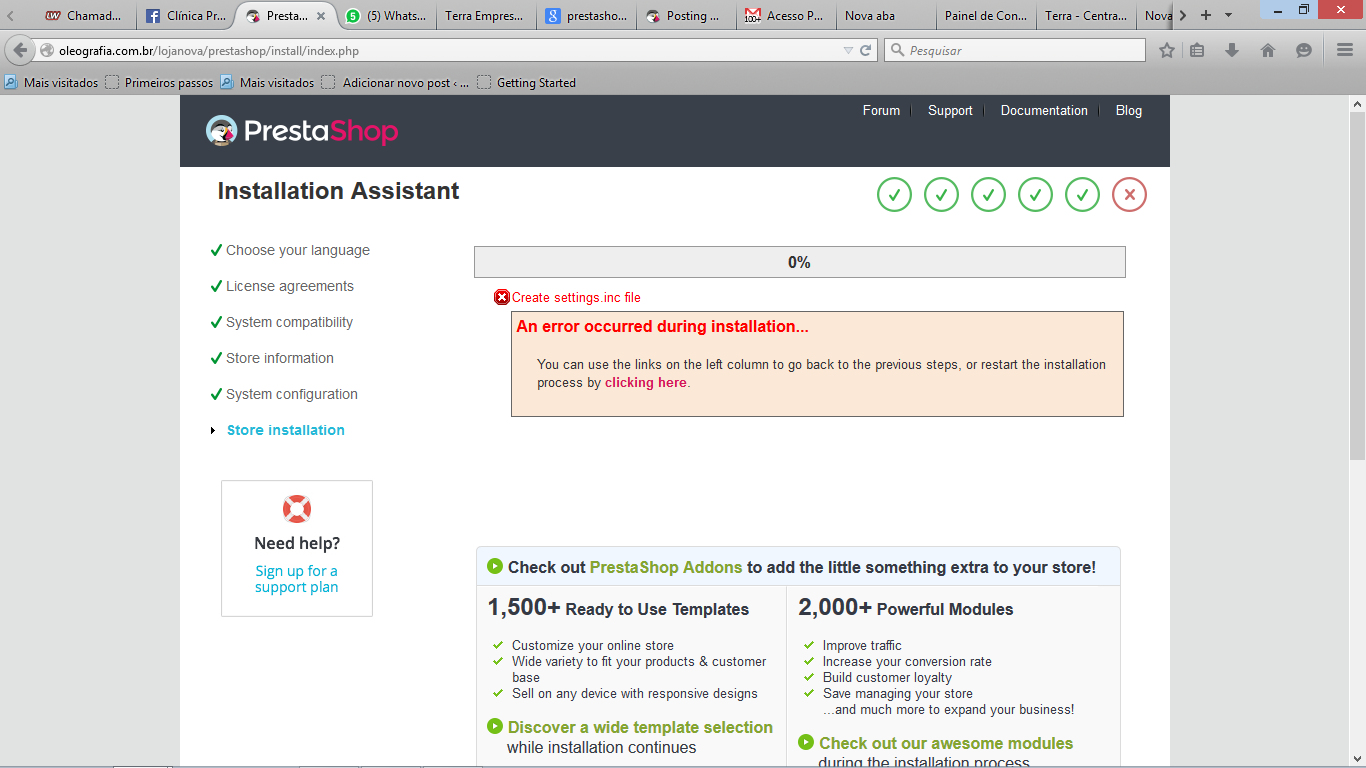Image resolution: width=1366 pixels, height=768 pixels.
Task: Go back to Store information step
Action: (x=280, y=358)
